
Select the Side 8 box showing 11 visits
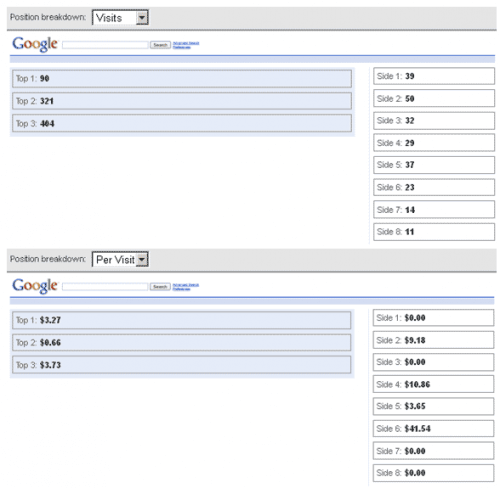[434, 232]
